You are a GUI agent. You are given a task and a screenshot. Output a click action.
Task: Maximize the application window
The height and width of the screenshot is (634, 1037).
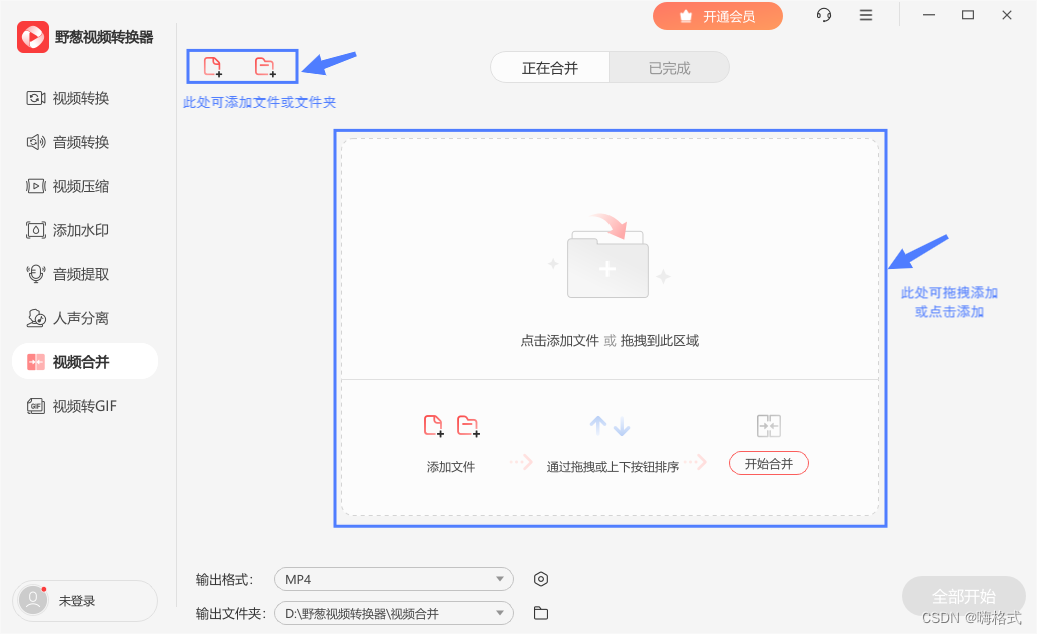click(968, 15)
